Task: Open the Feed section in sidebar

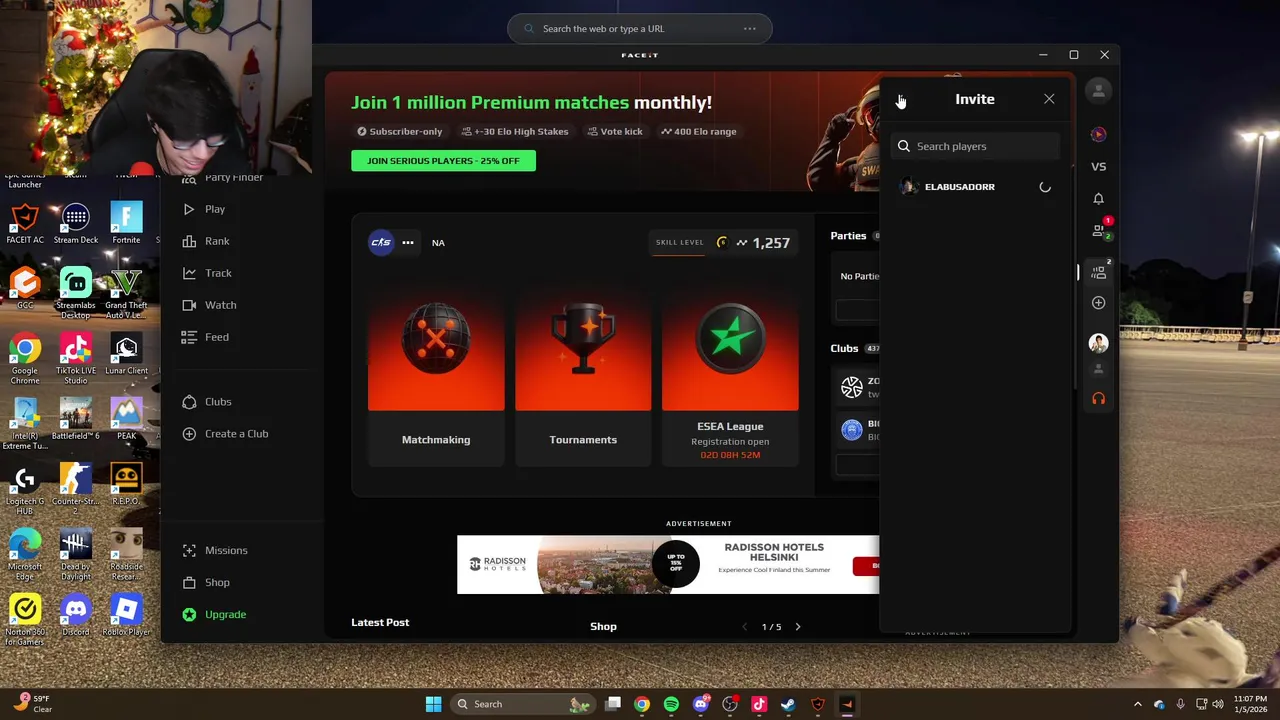Action: pyautogui.click(x=205, y=337)
